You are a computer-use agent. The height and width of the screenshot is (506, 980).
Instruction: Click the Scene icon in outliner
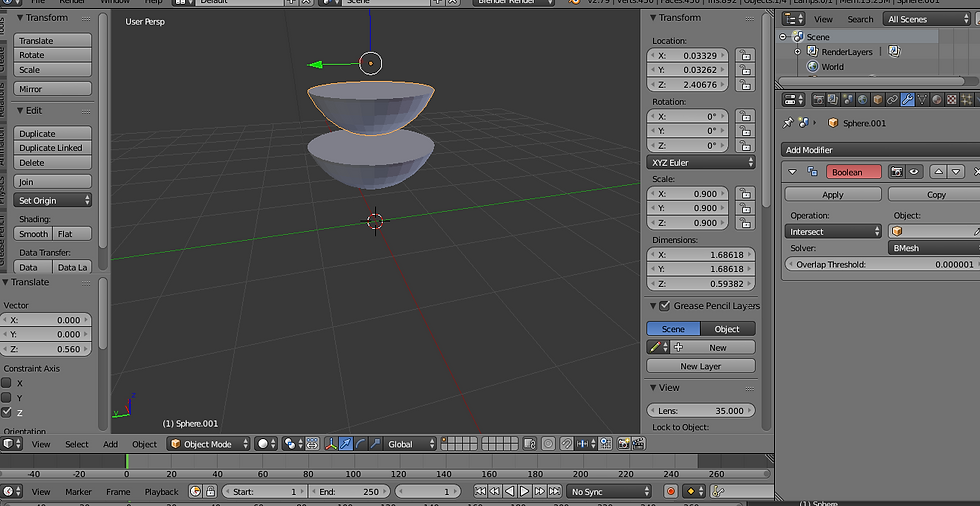[x=798, y=37]
